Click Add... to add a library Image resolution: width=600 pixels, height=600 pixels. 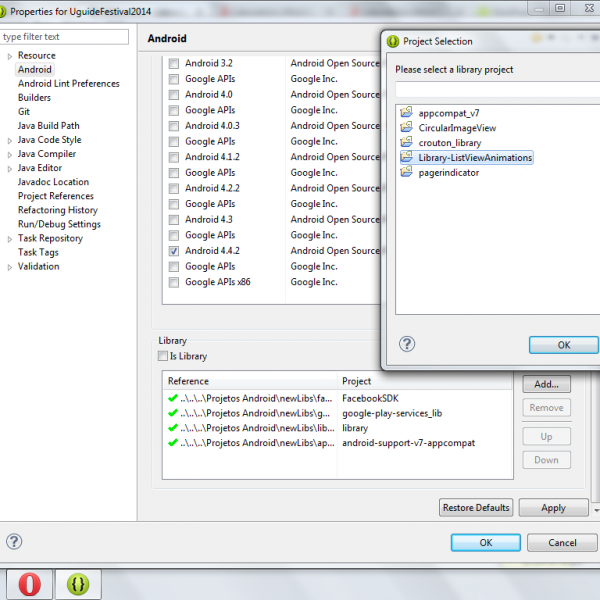[546, 384]
